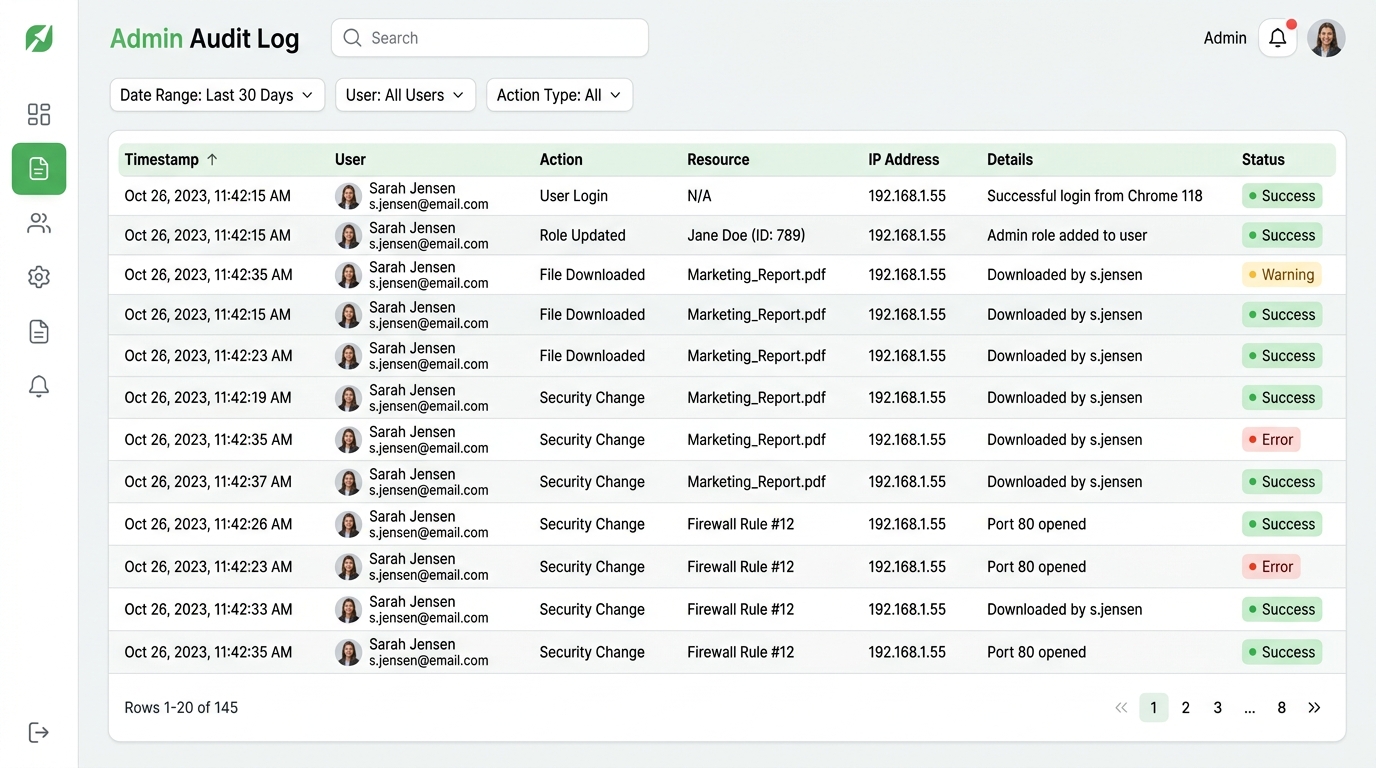This screenshot has width=1376, height=768.
Task: Open the notifications bell in top header
Action: click(1278, 38)
